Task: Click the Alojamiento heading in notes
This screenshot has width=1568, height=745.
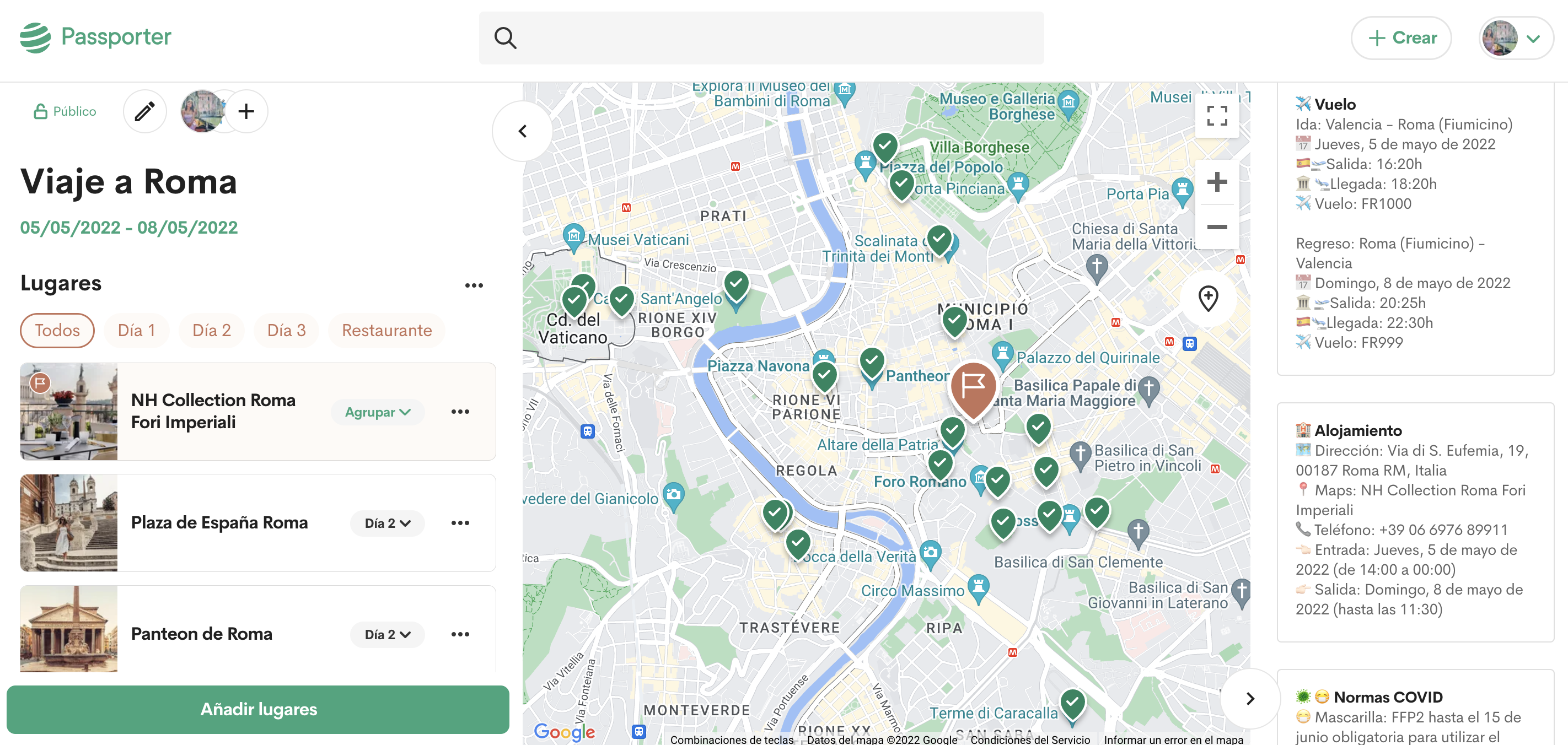Action: click(x=1358, y=430)
